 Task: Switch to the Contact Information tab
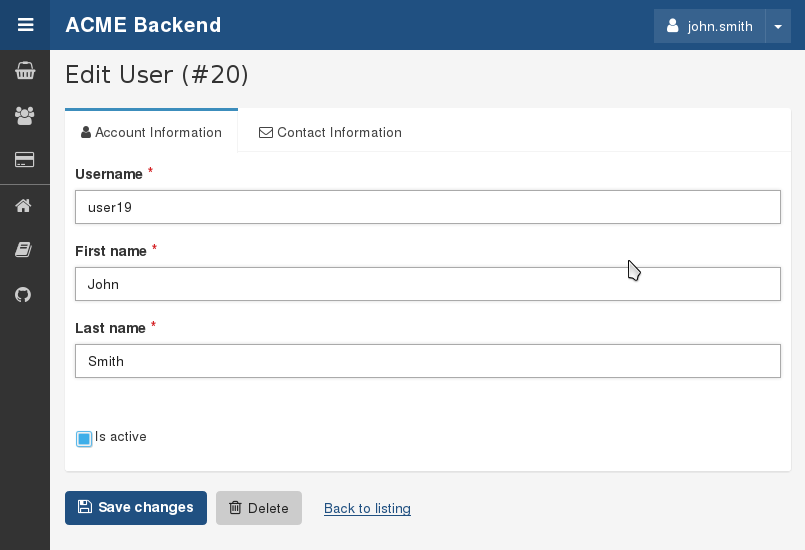tap(330, 132)
